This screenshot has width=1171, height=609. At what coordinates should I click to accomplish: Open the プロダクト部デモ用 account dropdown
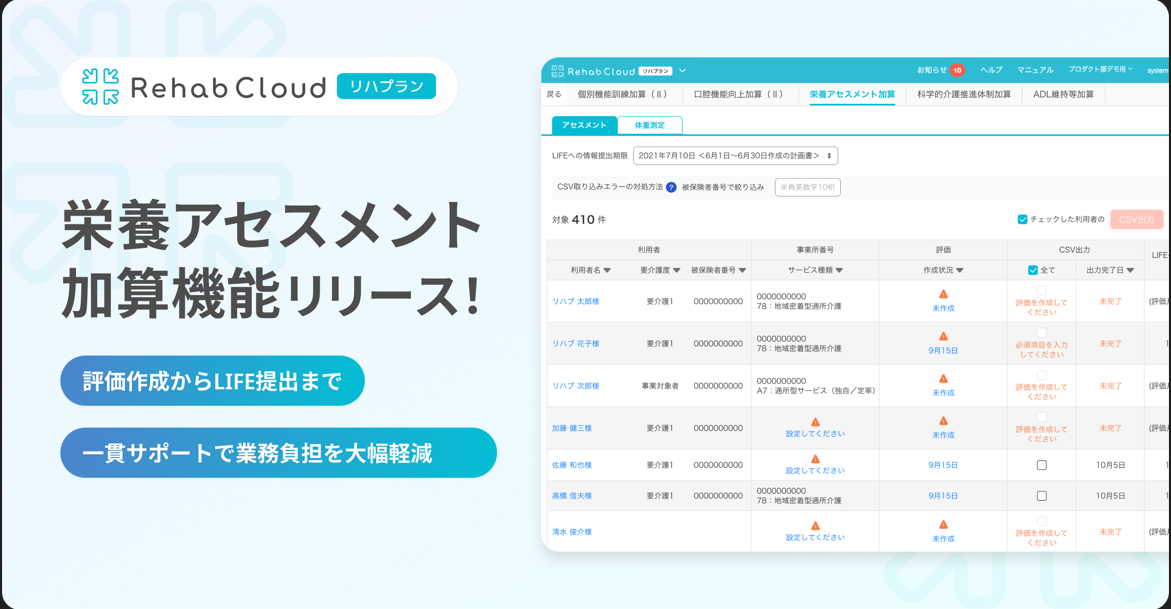pyautogui.click(x=1100, y=69)
